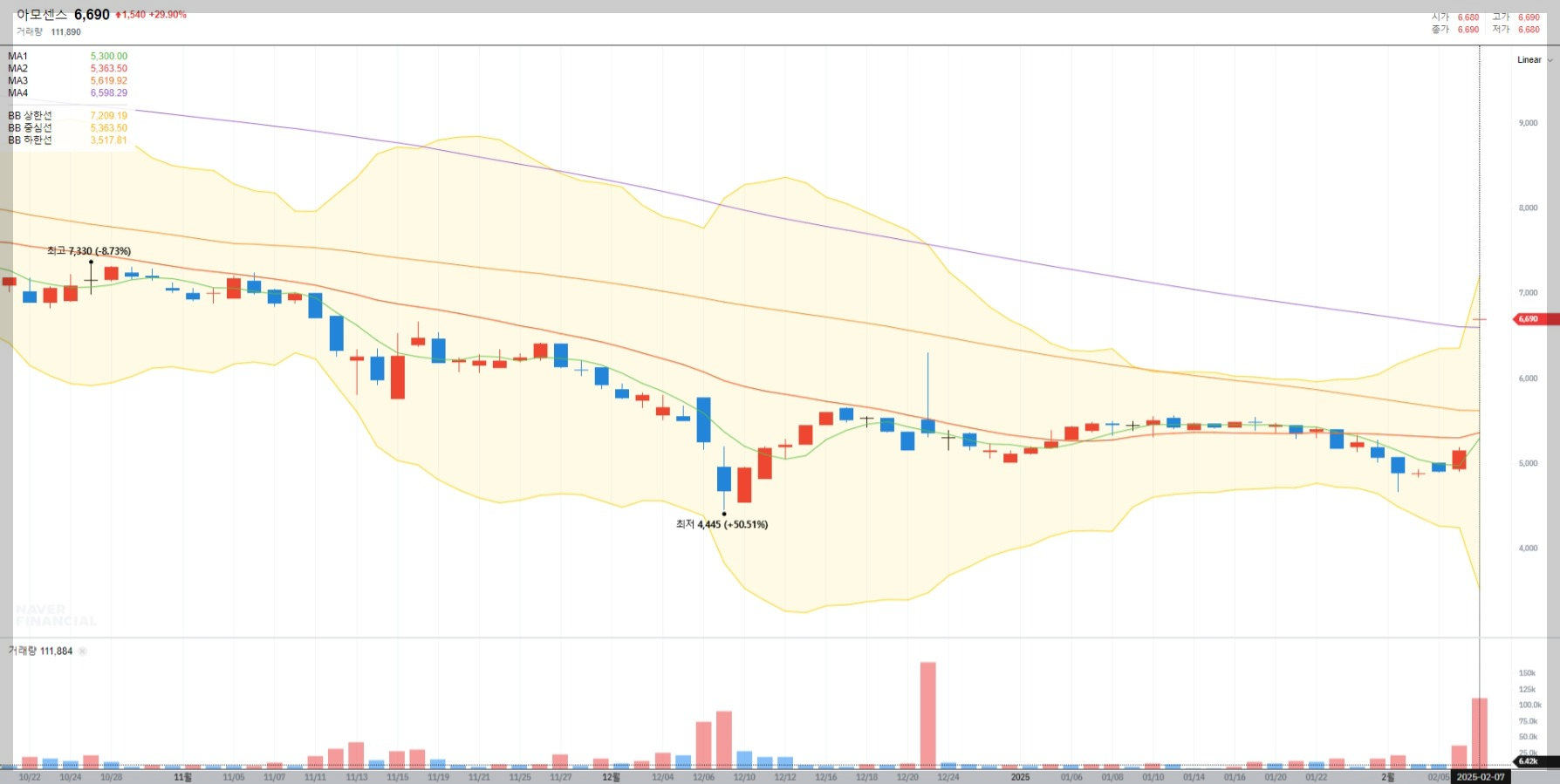Click the 2025 label on time axis
The width and height of the screenshot is (1560, 784).
click(x=1020, y=777)
